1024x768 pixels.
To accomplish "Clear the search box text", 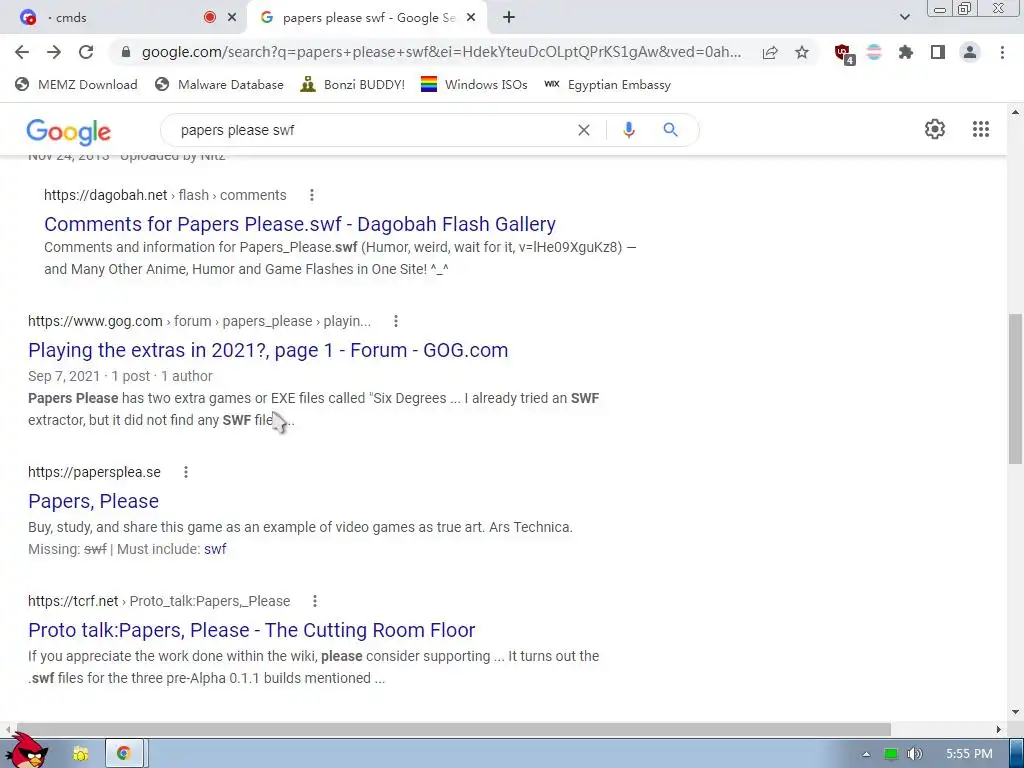I will [584, 130].
